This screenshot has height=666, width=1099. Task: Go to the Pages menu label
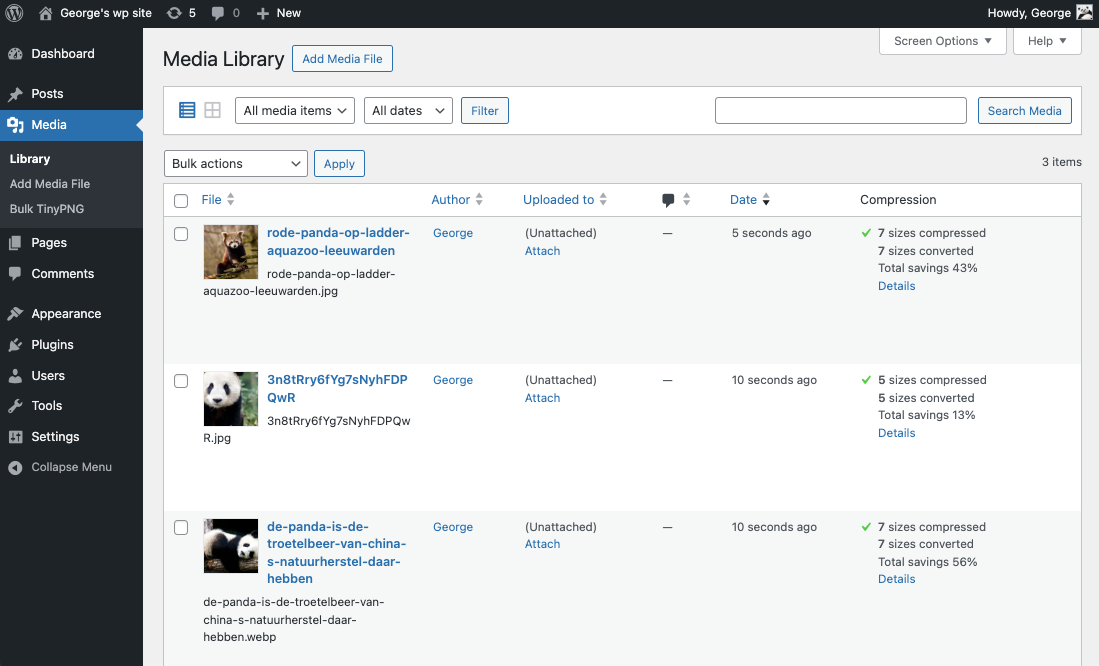pyautogui.click(x=49, y=243)
